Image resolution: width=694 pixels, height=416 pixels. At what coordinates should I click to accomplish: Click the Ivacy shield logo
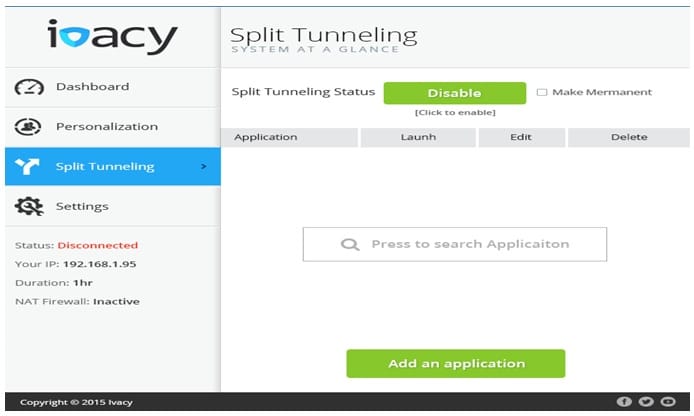(x=73, y=36)
